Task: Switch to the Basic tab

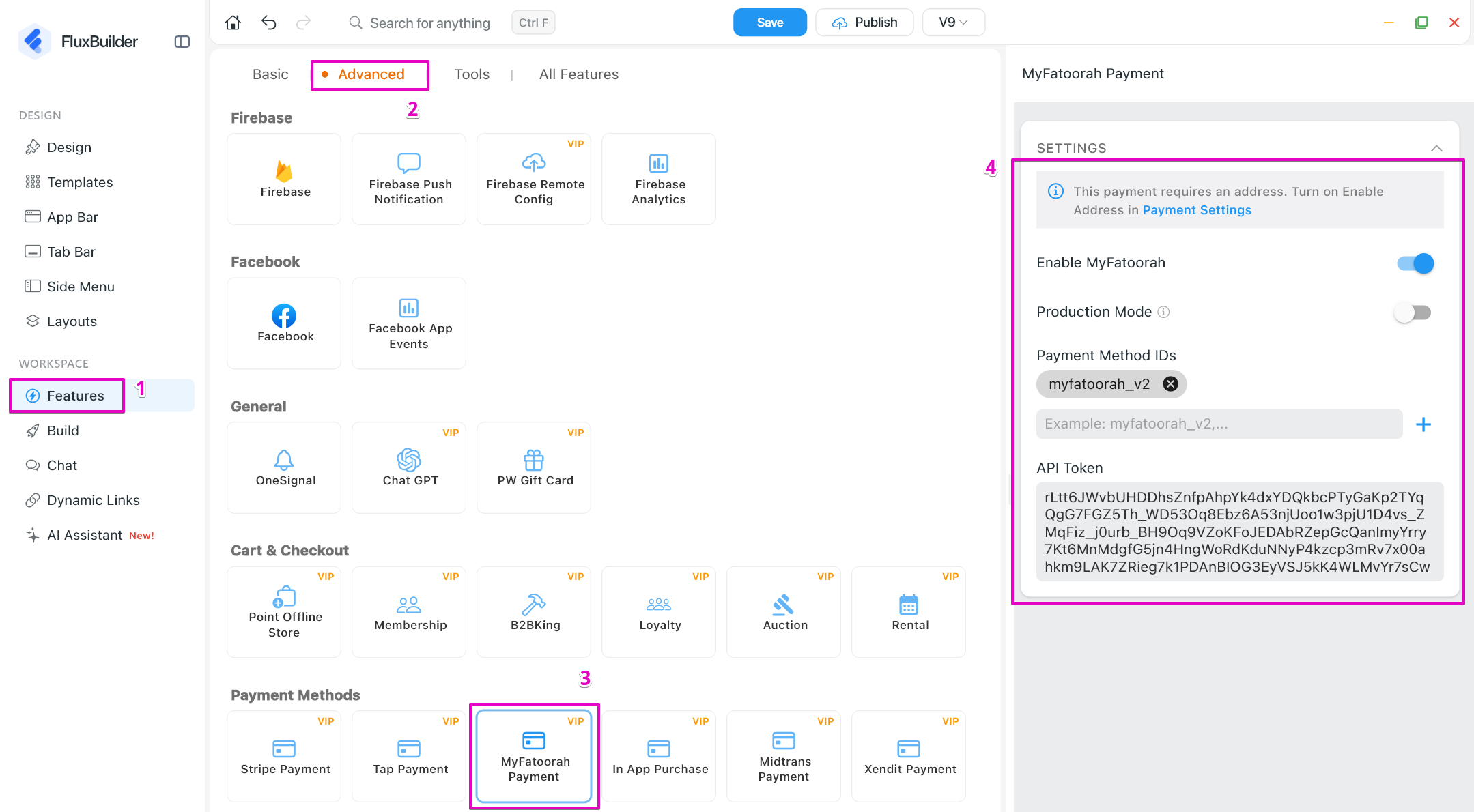Action: point(270,74)
